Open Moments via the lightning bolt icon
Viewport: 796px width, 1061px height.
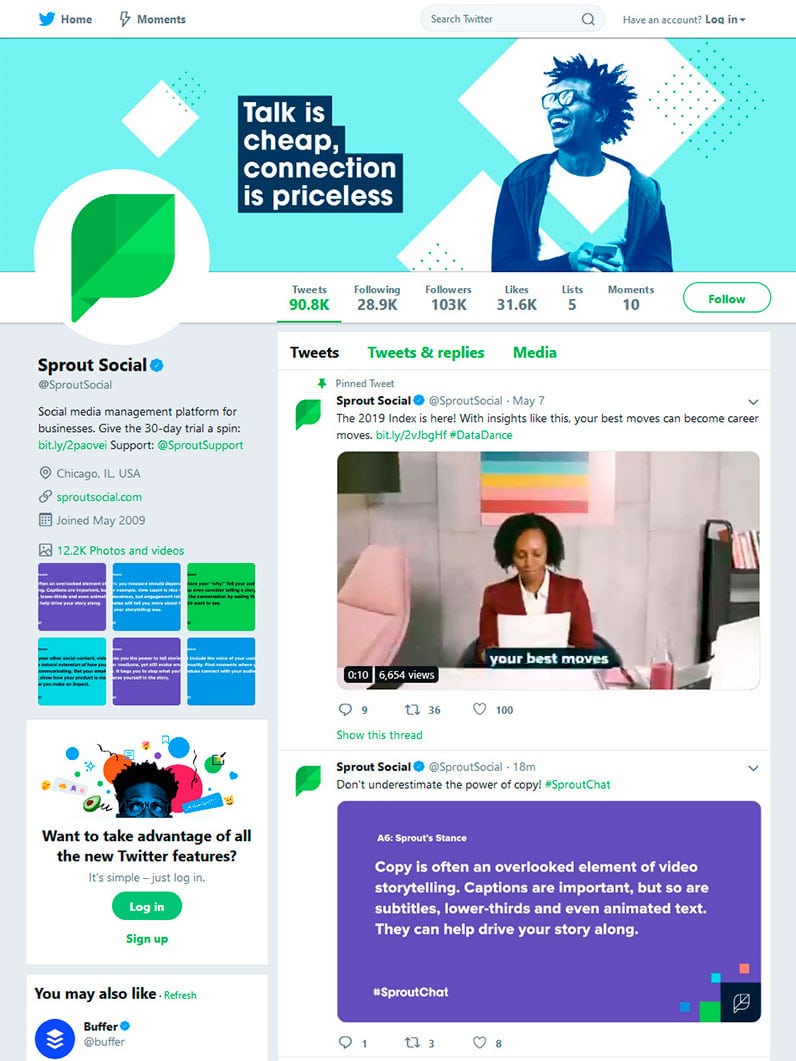click(x=125, y=19)
